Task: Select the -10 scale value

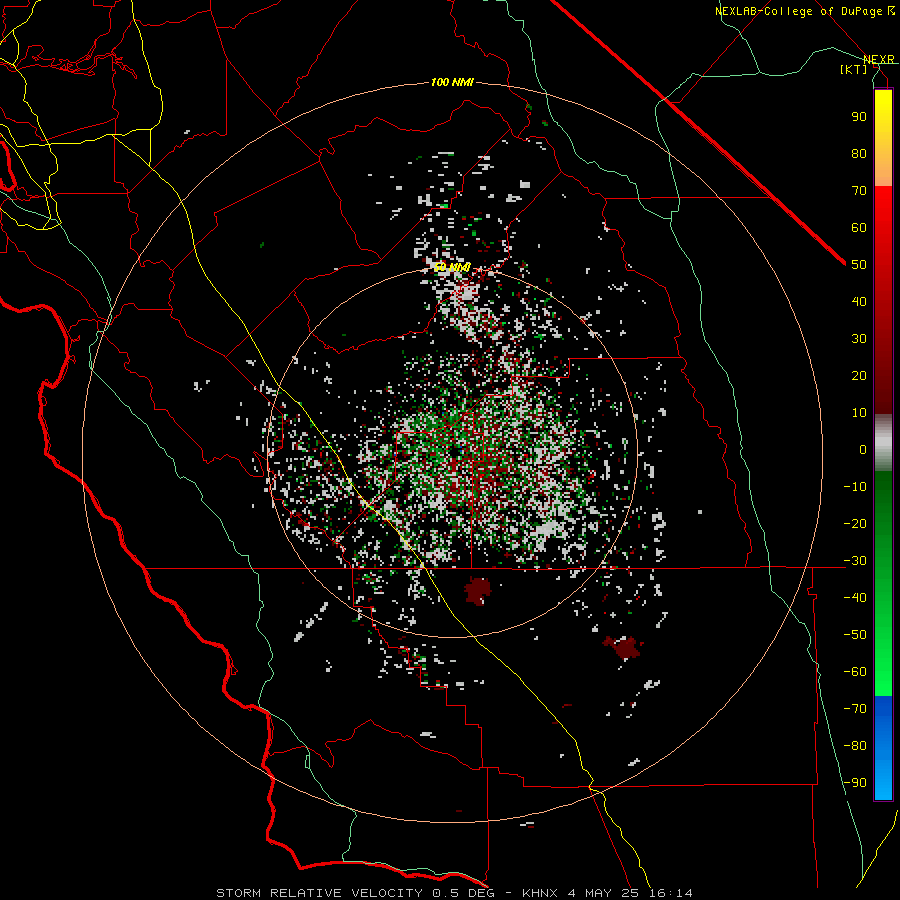Action: pyautogui.click(x=855, y=487)
